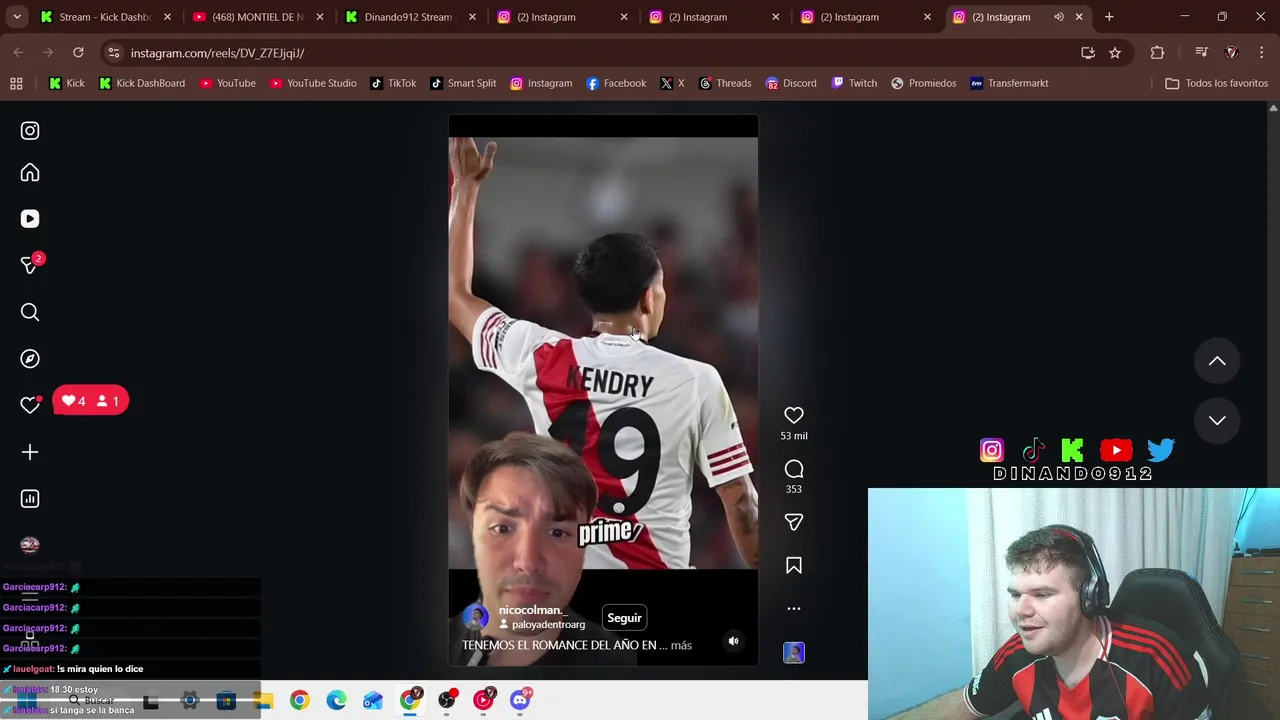Mute audio on playing Instagram tab

(x=1059, y=17)
